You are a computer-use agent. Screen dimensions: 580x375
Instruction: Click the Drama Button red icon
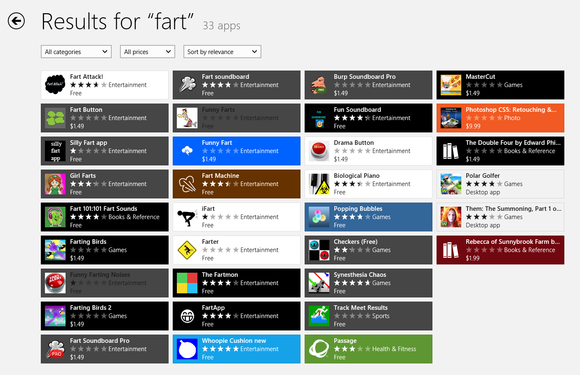pos(319,151)
